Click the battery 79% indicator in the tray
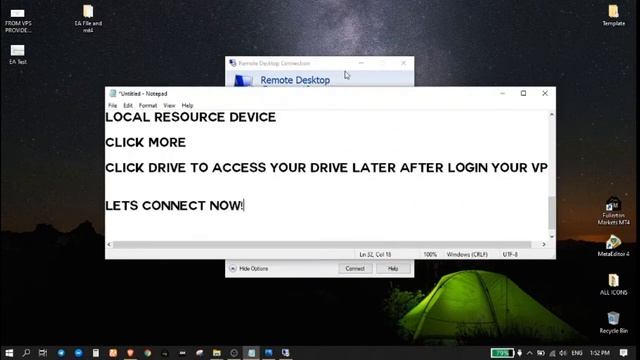The height and width of the screenshot is (360, 640). tap(502, 353)
